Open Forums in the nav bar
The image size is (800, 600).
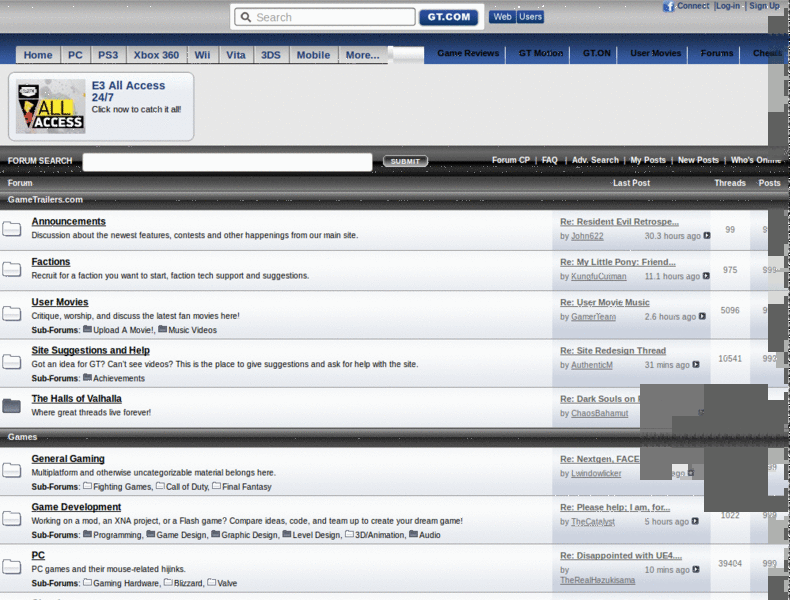point(716,53)
